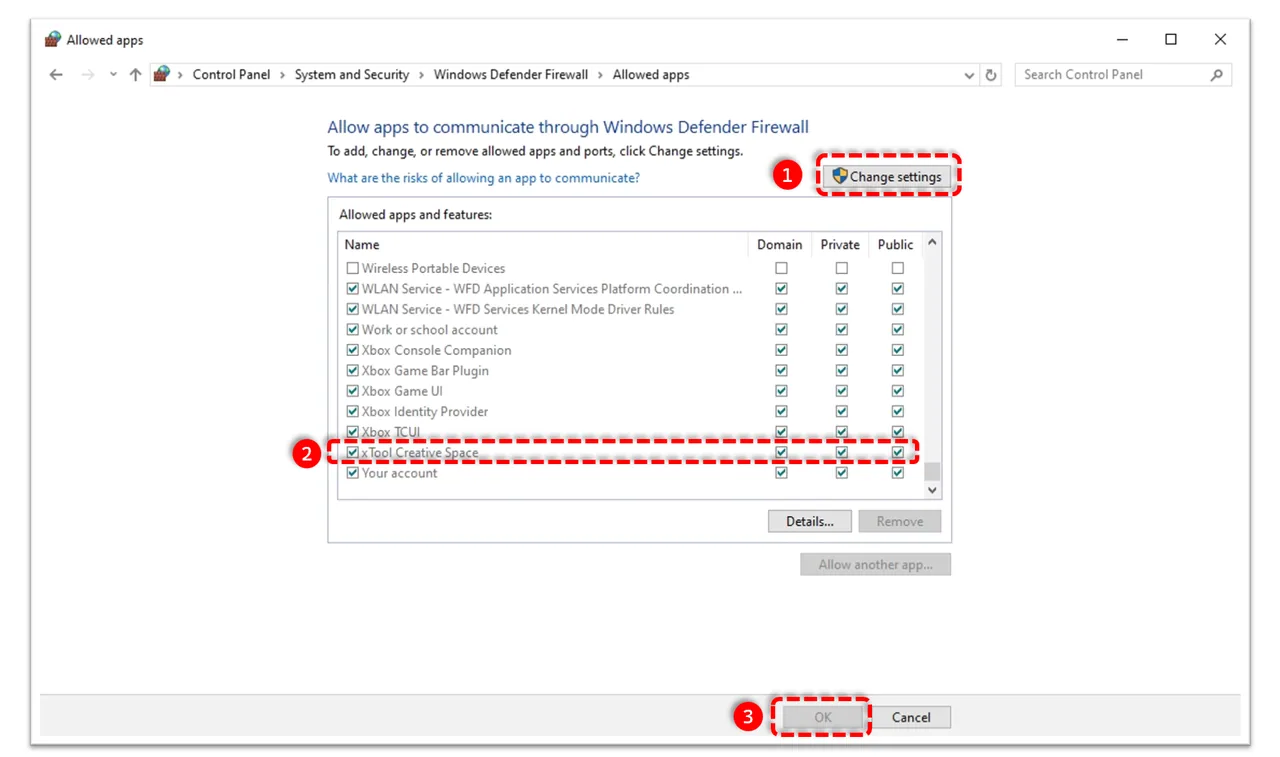The width and height of the screenshot is (1280, 757).
Task: Click the firewall icon in address bar
Action: (161, 74)
